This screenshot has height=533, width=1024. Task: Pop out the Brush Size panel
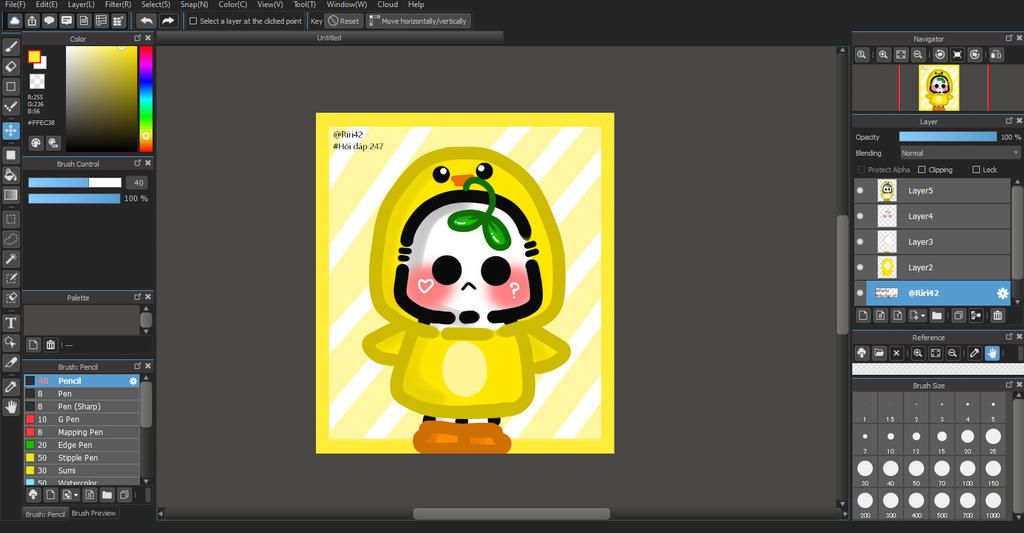click(1009, 385)
